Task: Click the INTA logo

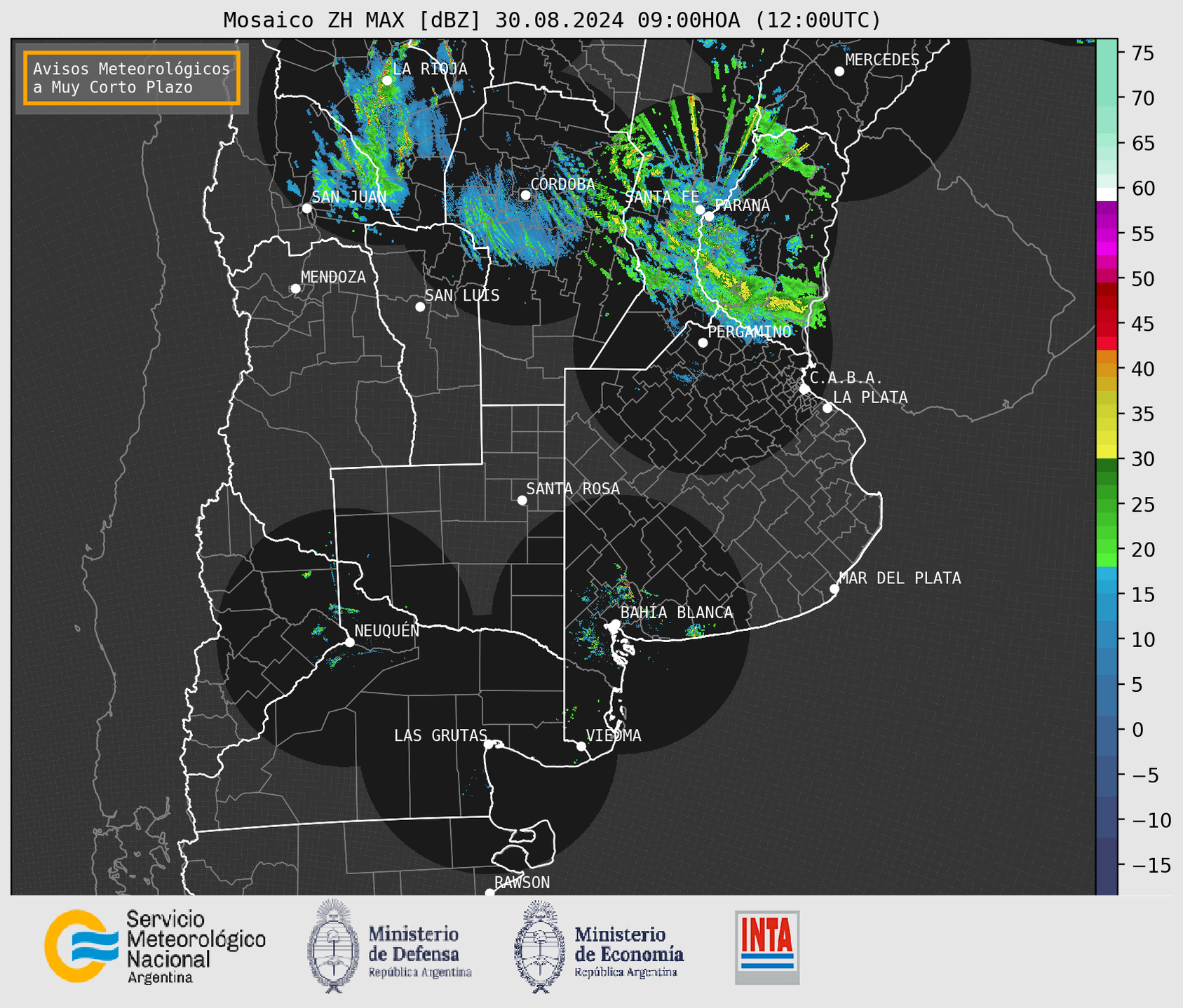Action: tap(767, 947)
